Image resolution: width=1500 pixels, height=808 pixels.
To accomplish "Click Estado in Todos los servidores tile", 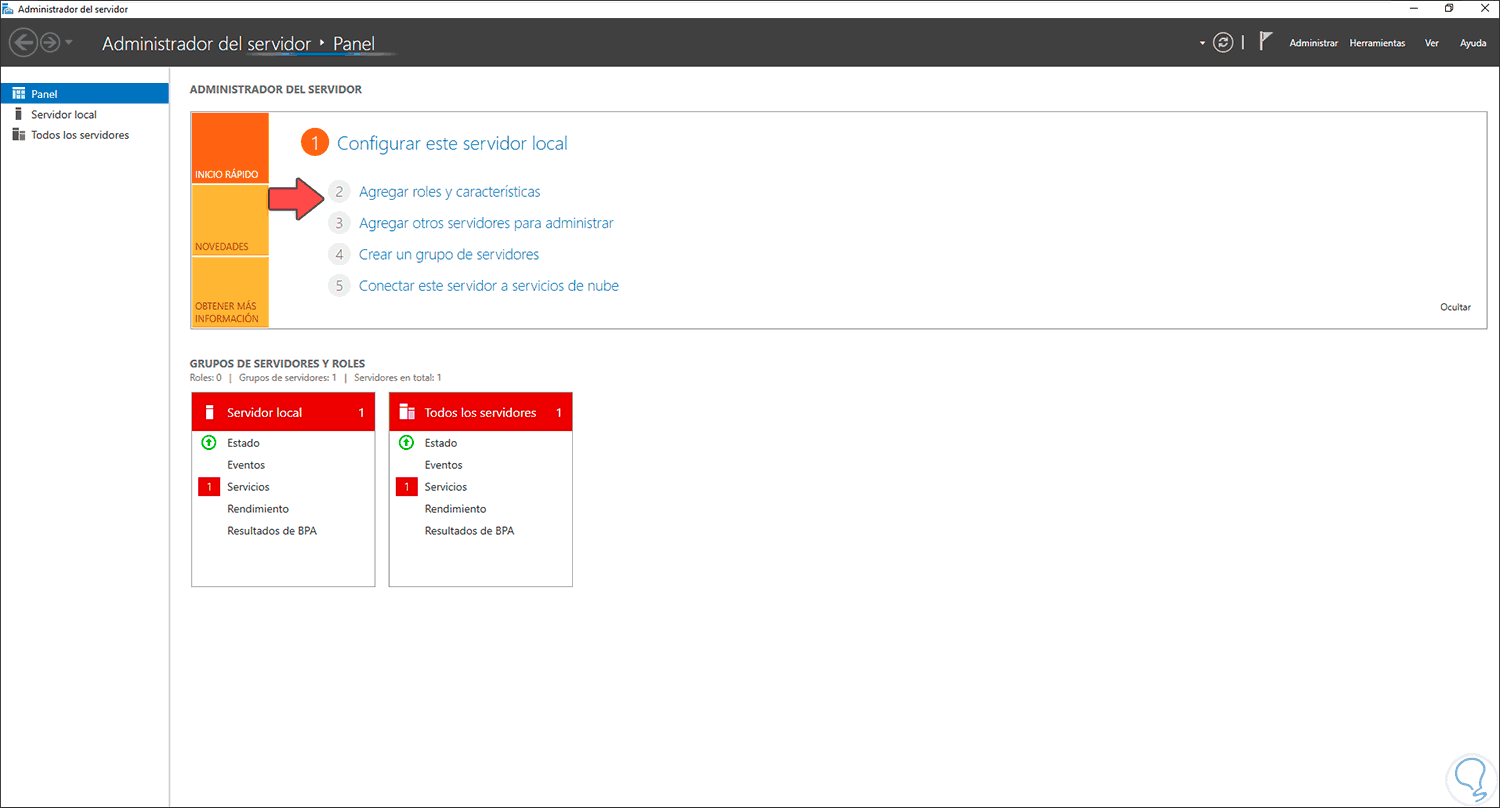I will tap(441, 443).
